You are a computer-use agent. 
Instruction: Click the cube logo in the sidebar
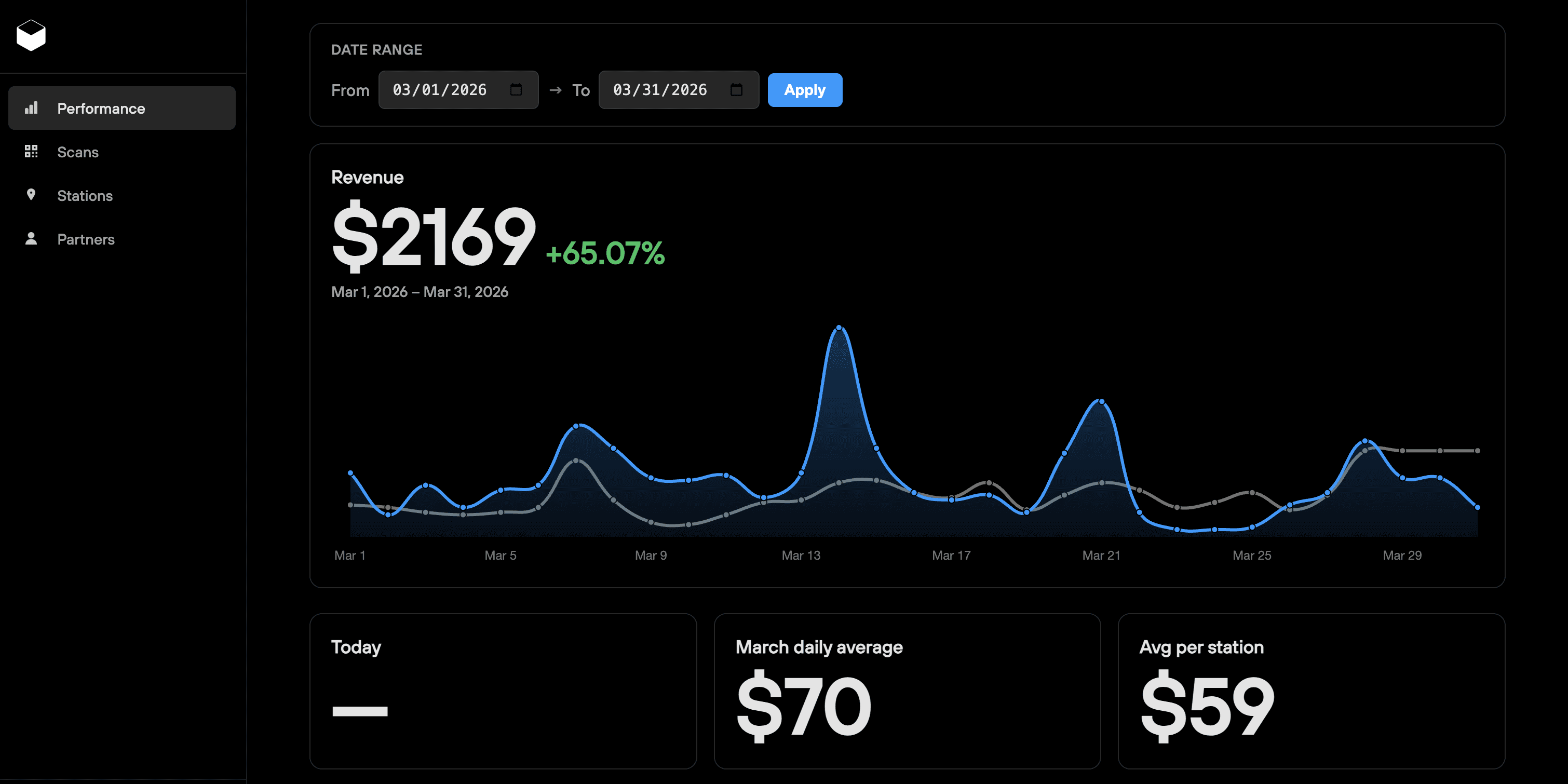coord(31,35)
